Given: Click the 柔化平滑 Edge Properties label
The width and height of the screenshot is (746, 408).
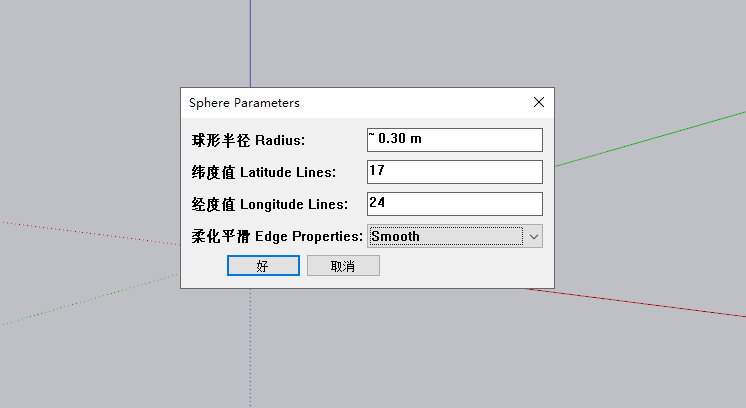Looking at the screenshot, I should [277, 237].
